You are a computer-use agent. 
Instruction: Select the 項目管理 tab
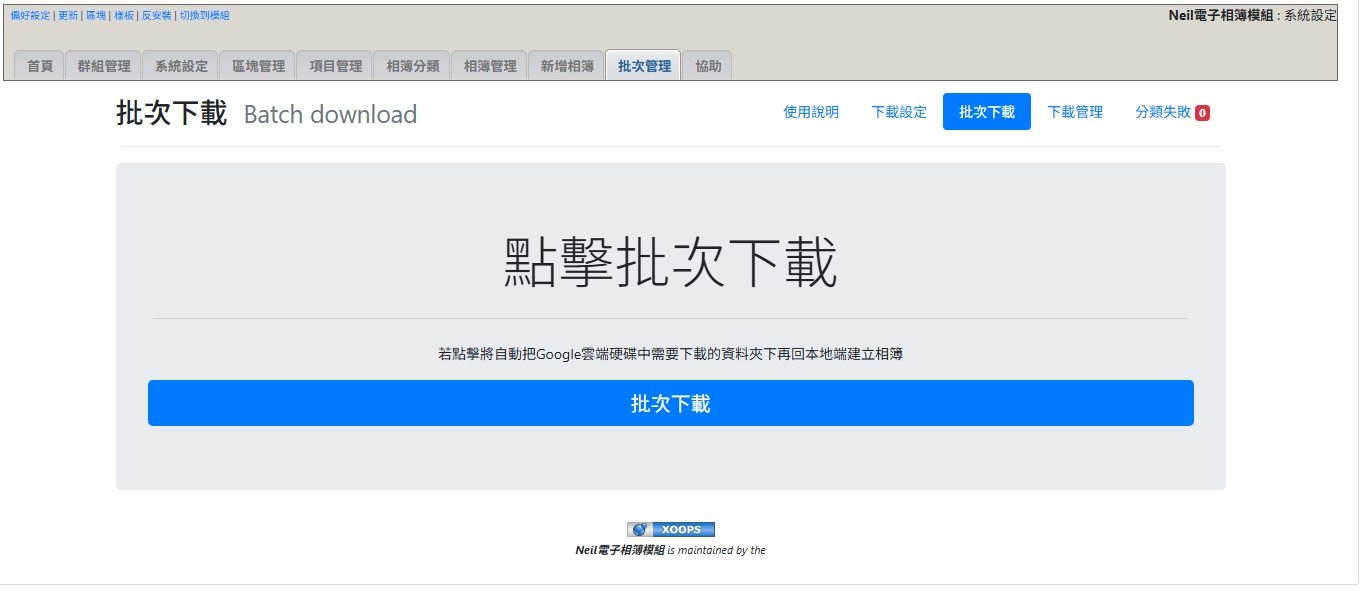[x=335, y=66]
